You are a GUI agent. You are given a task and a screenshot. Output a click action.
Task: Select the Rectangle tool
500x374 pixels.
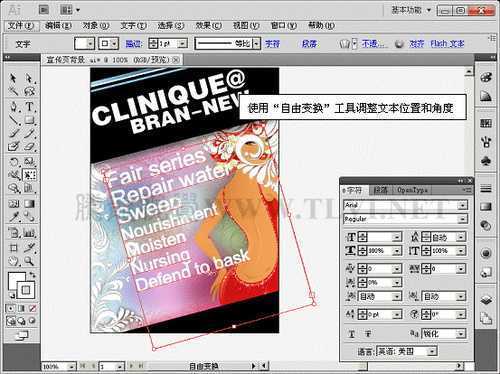tap(29, 119)
